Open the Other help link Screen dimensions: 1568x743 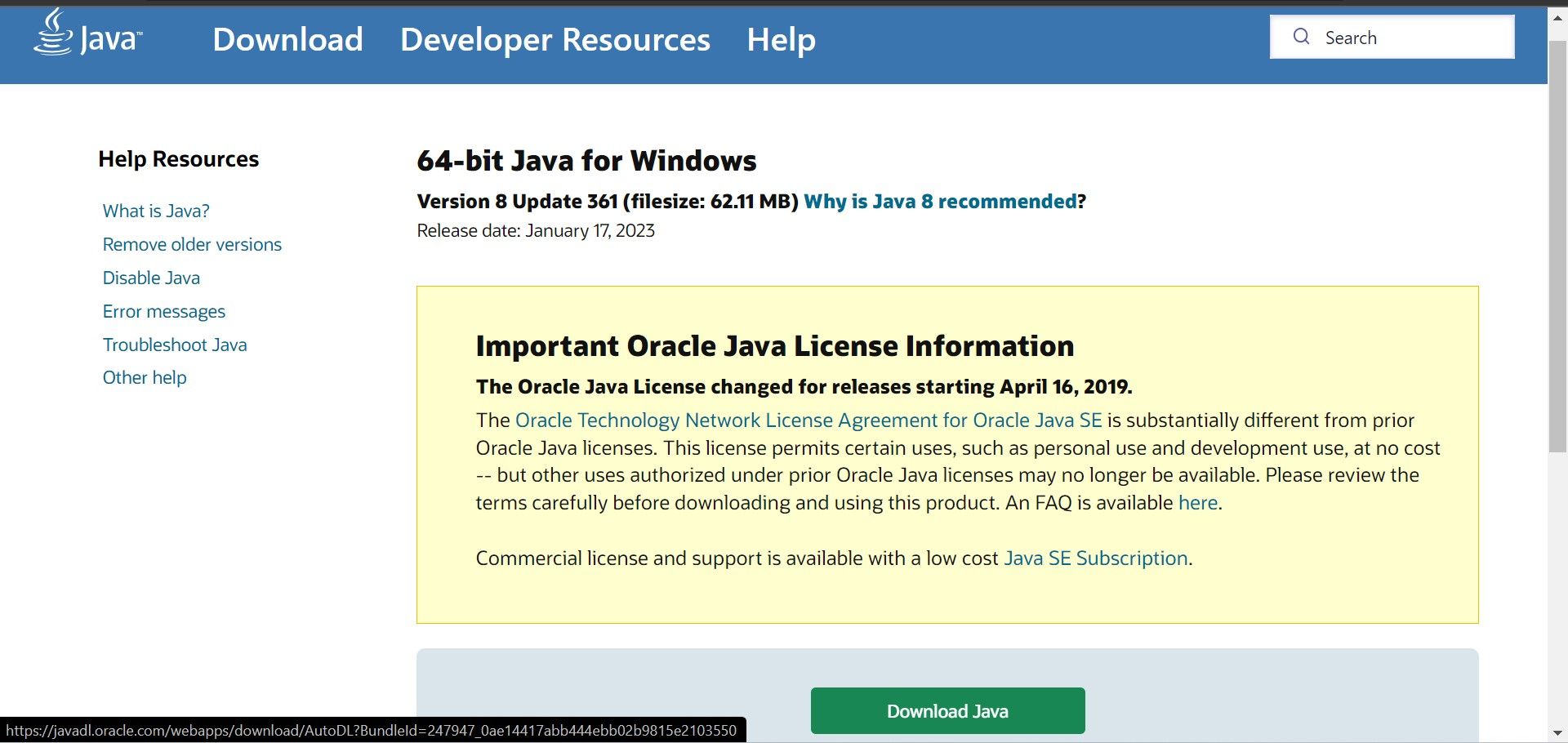145,377
